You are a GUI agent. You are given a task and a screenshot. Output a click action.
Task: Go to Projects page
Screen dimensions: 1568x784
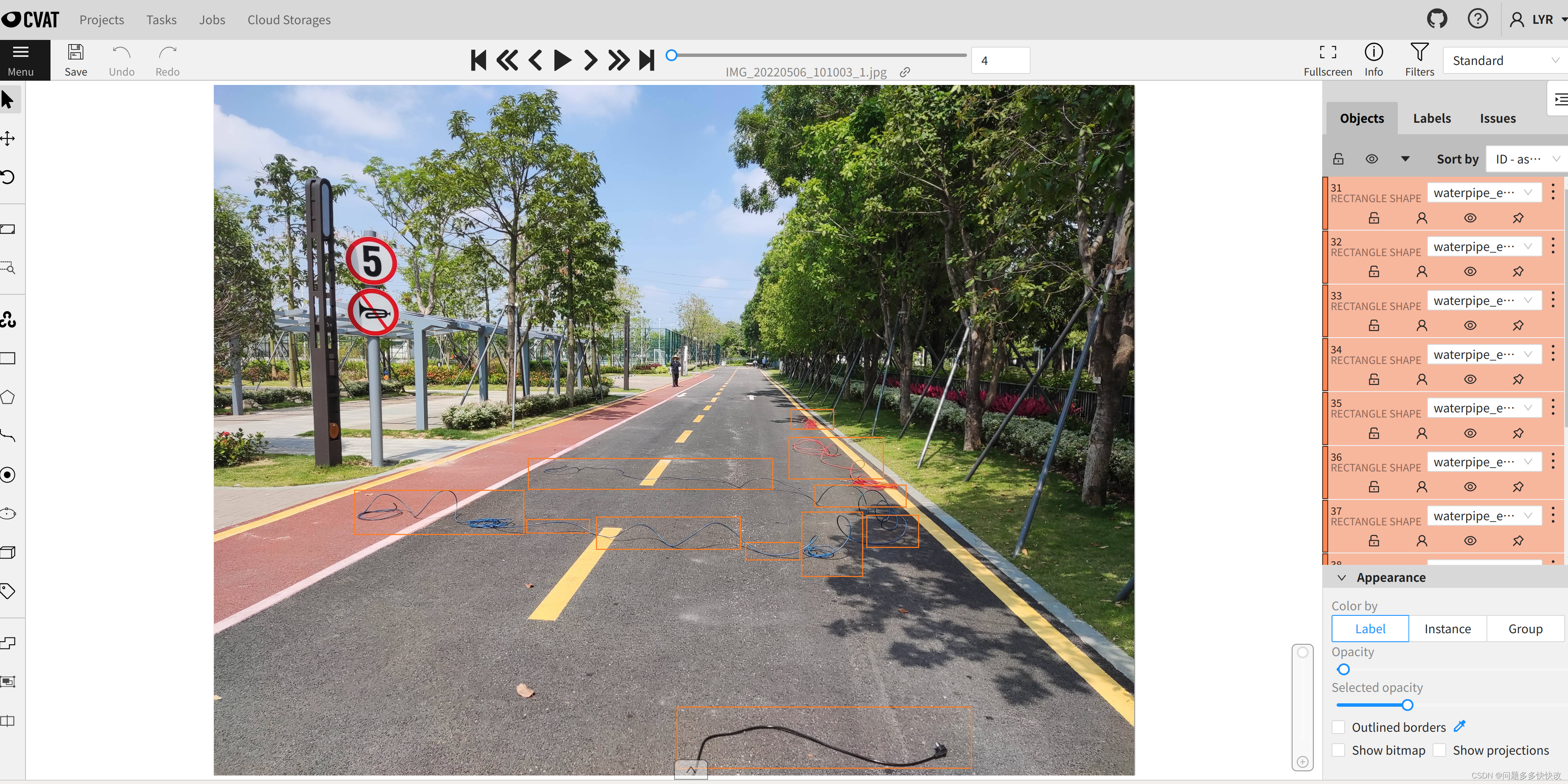[x=101, y=20]
